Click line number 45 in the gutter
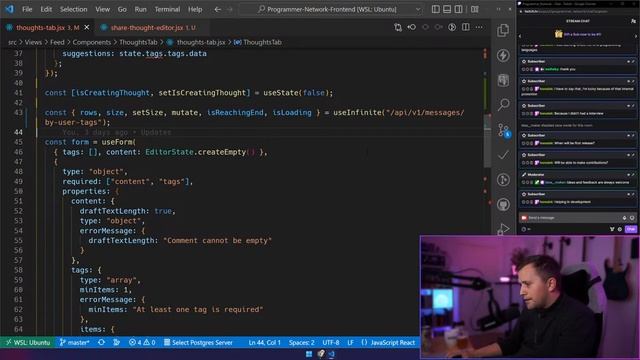 pos(18,142)
